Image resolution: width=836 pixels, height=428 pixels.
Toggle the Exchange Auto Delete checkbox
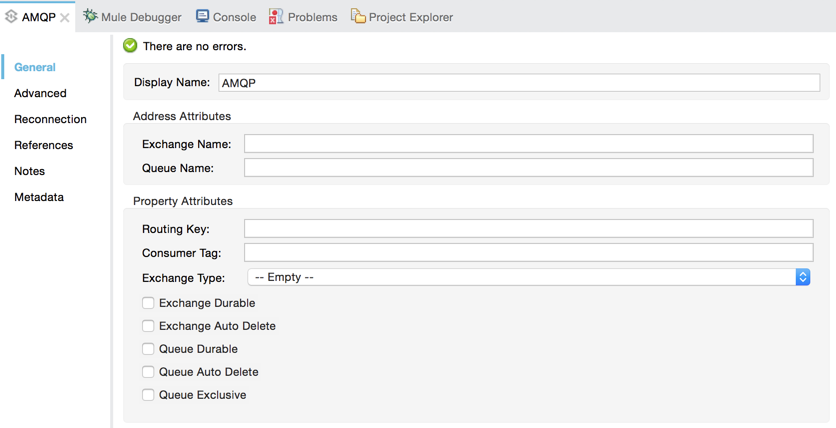pos(148,326)
